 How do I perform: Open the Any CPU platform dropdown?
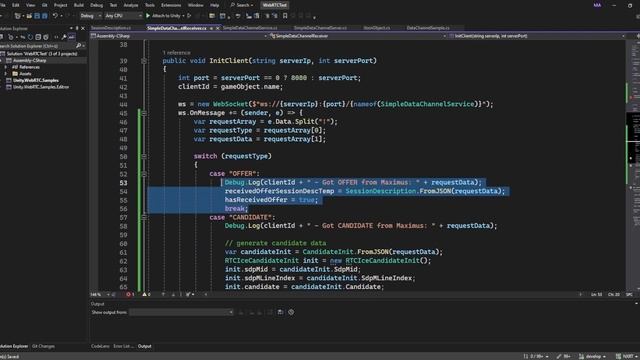[123, 16]
